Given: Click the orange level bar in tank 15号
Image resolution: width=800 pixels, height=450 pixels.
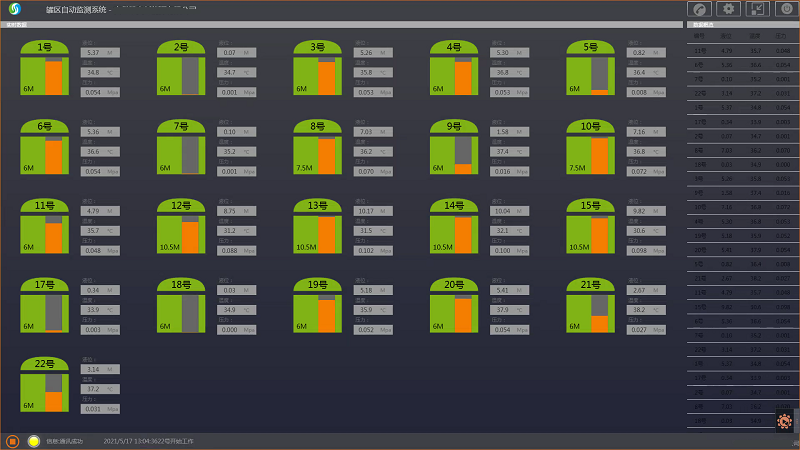Looking at the screenshot, I should 600,236.
